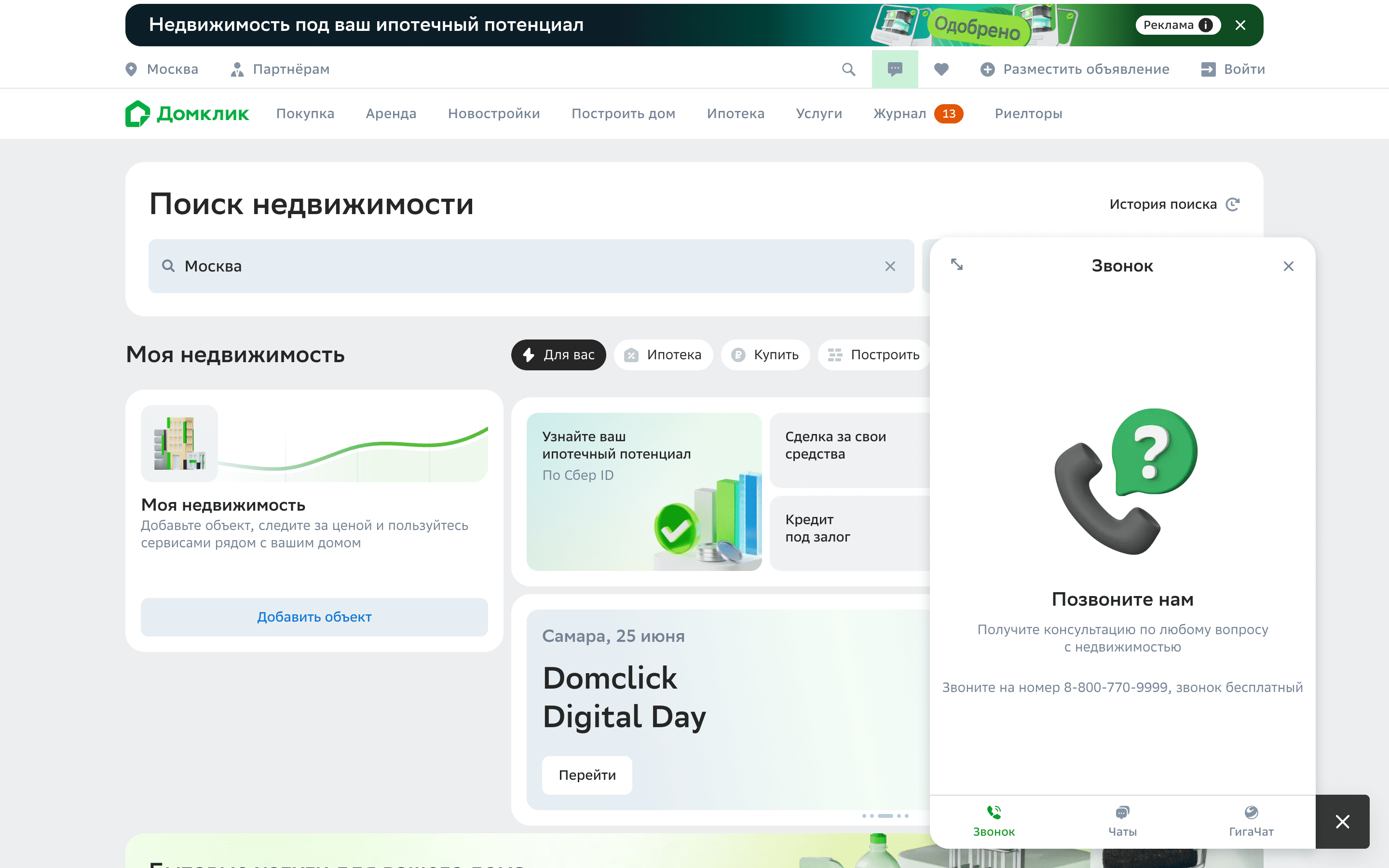The image size is (1389, 868).
Task: Select the Построить filter chip
Action: pos(873,355)
